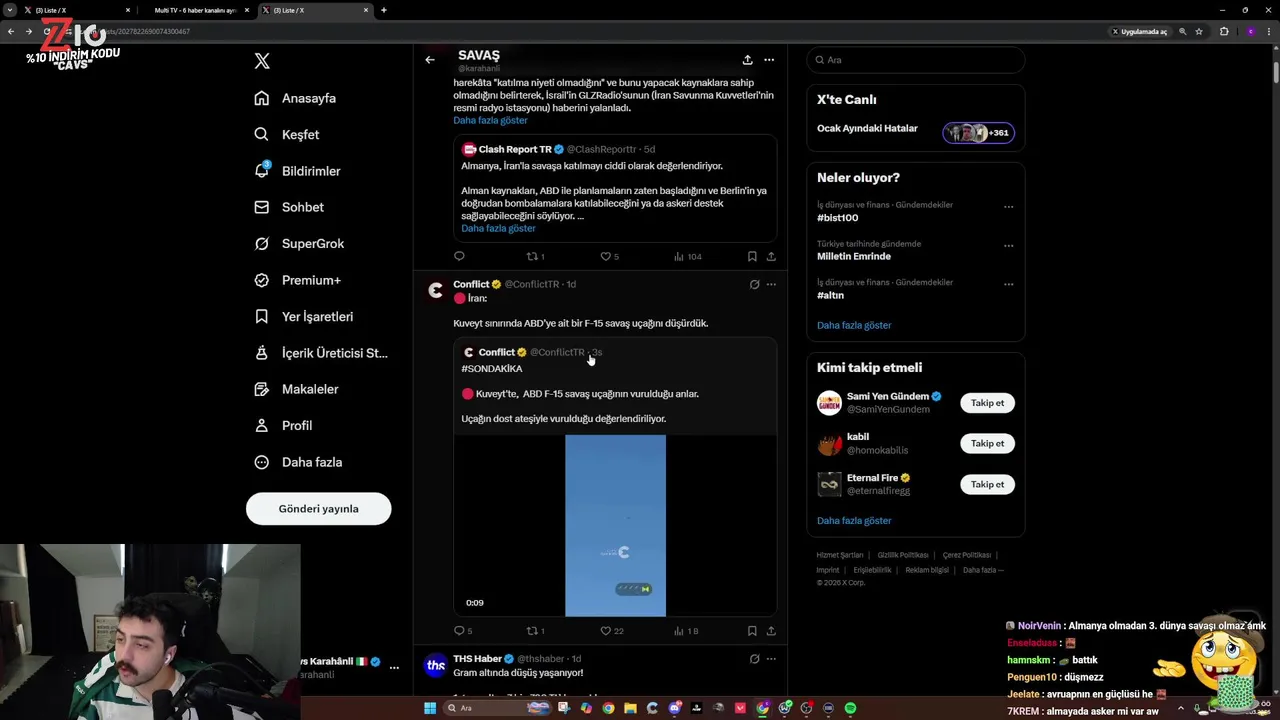Expand the Daha fazla menu

tap(298, 462)
